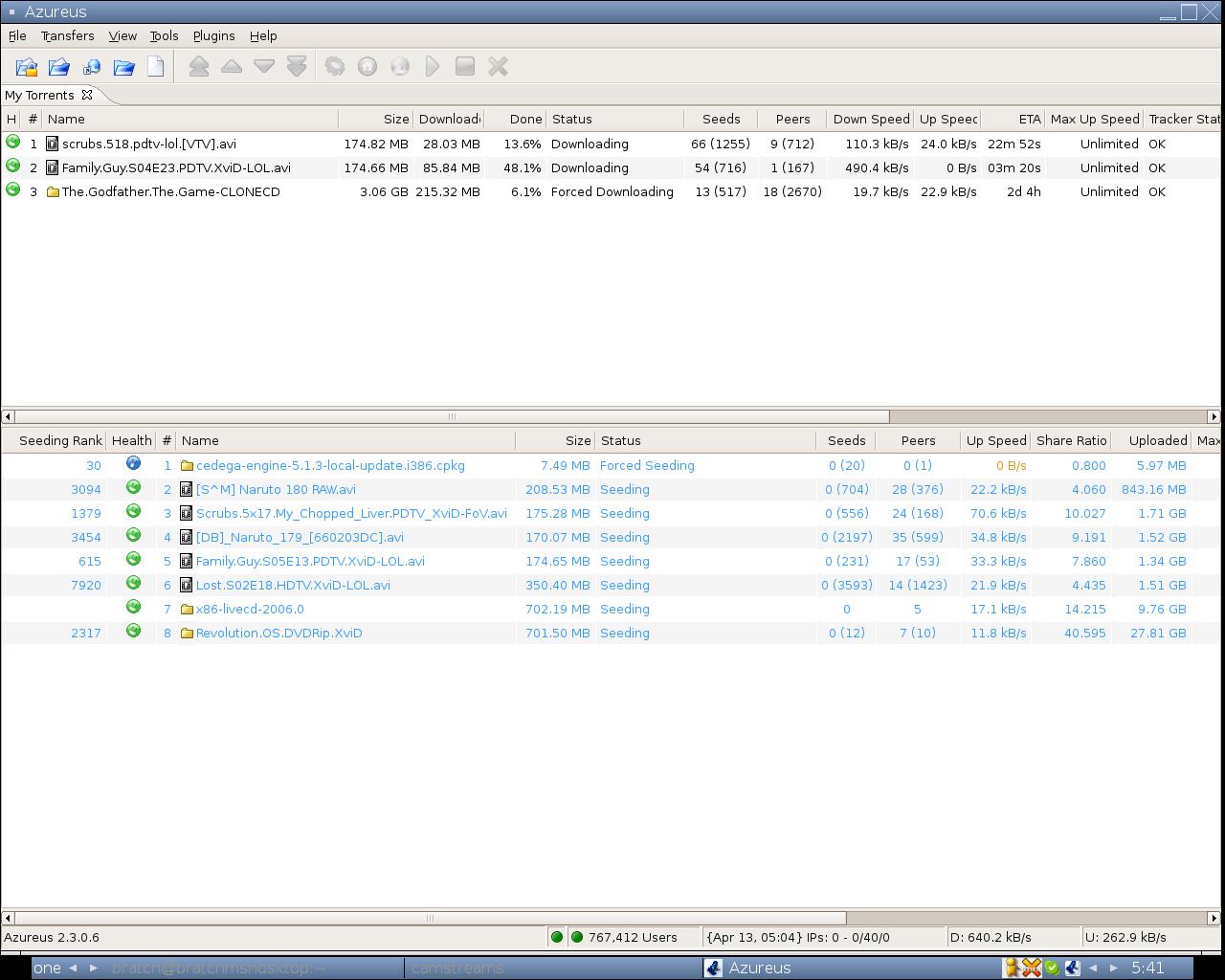Click left arrow of seeding list horizontal scrollbar
This screenshot has height=980, width=1225.
[x=8, y=918]
